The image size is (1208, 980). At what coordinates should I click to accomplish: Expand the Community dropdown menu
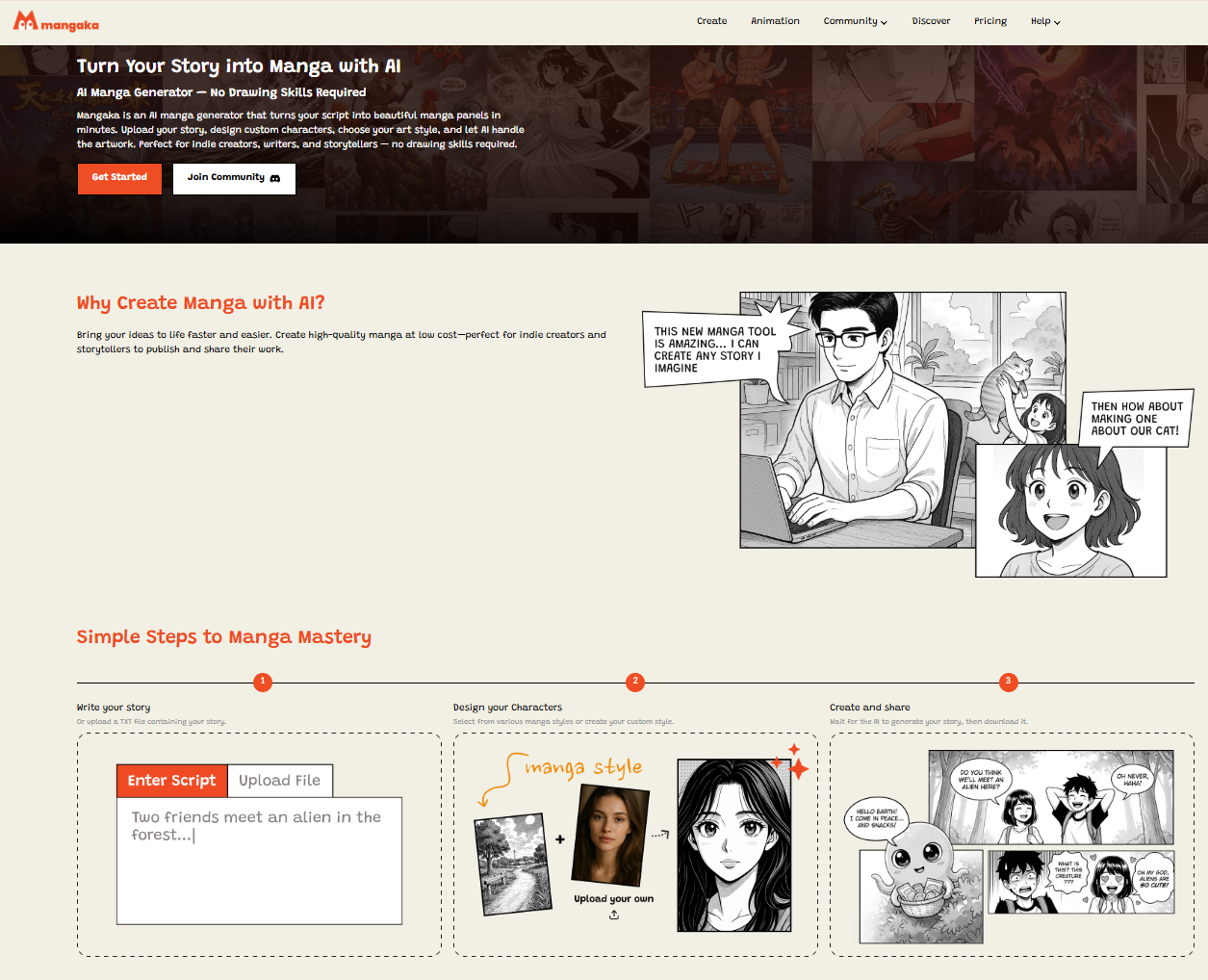point(855,21)
